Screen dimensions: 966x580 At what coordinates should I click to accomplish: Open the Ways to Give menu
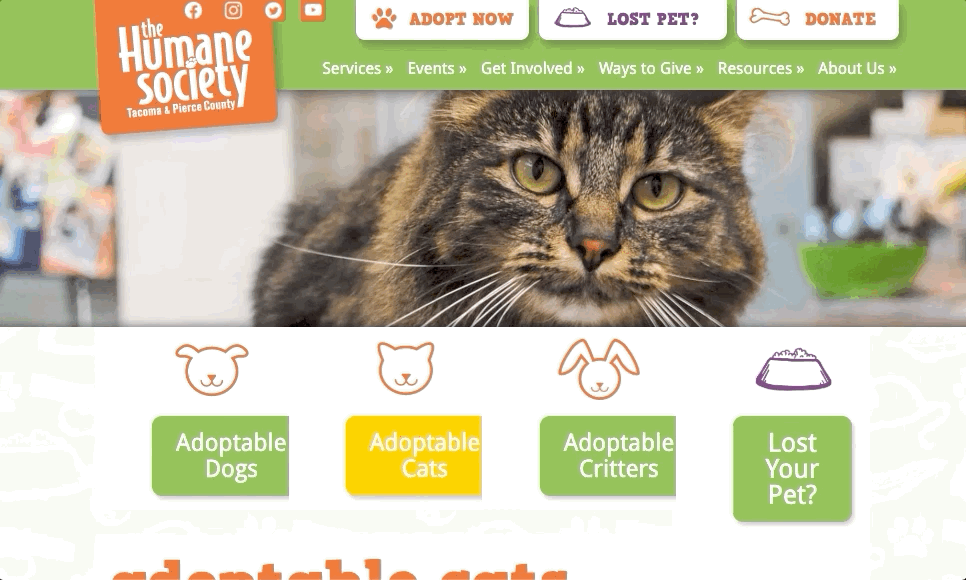(651, 68)
